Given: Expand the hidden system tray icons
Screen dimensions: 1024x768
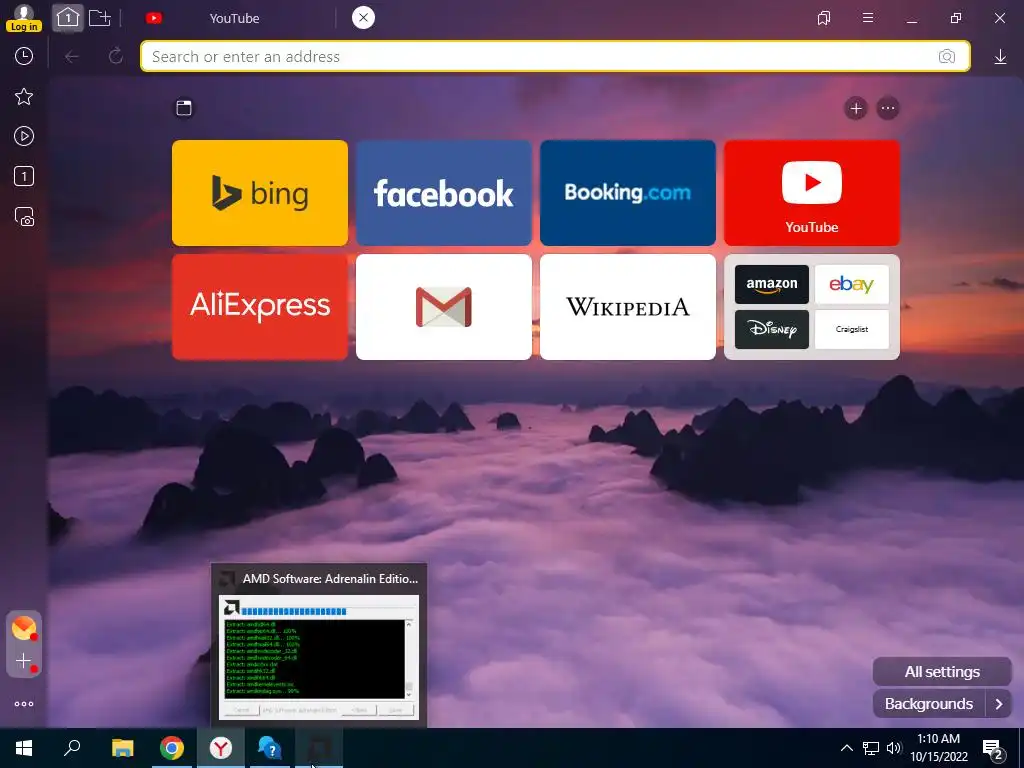Looking at the screenshot, I should 846,748.
